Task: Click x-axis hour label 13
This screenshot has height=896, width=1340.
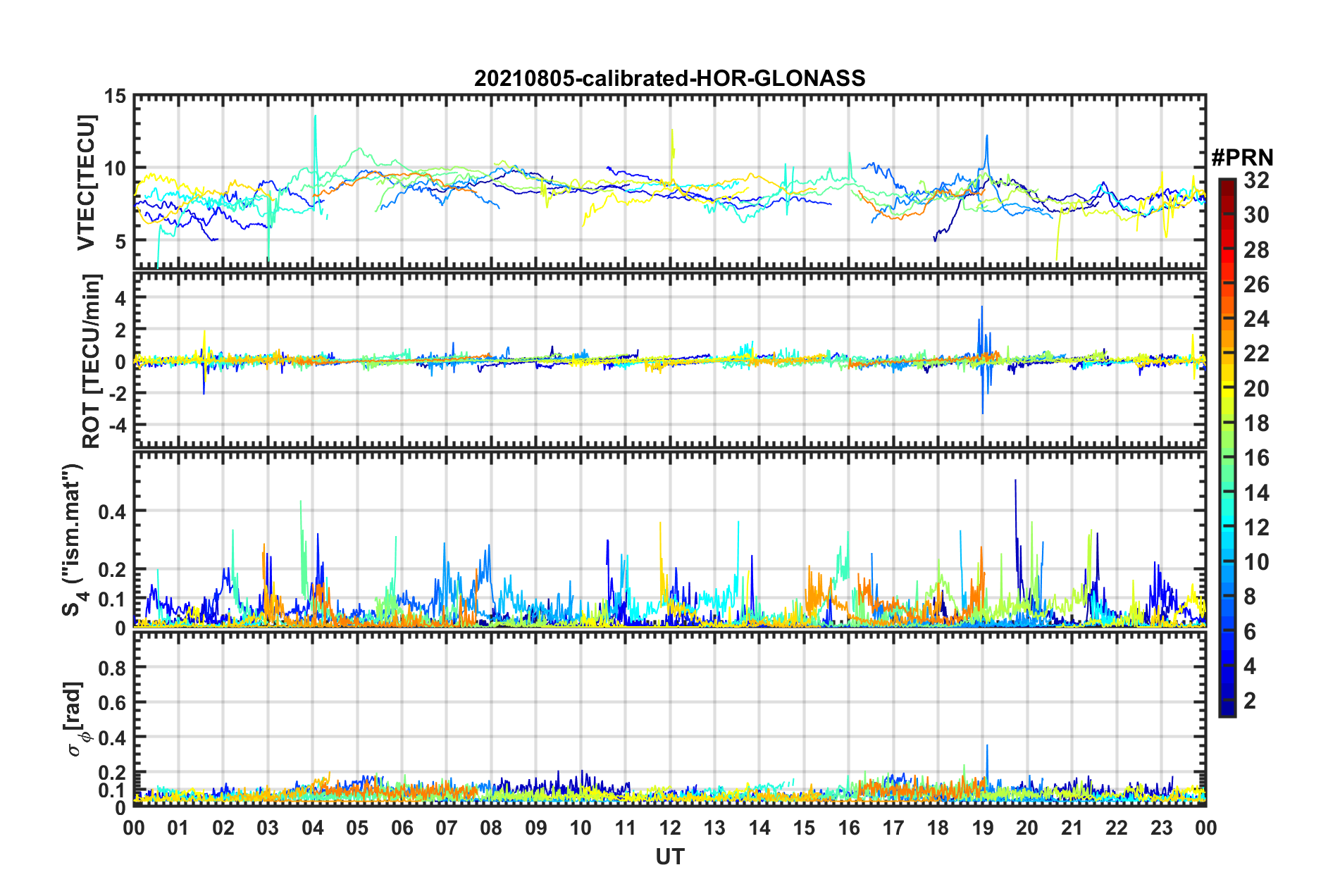Action: [x=714, y=828]
